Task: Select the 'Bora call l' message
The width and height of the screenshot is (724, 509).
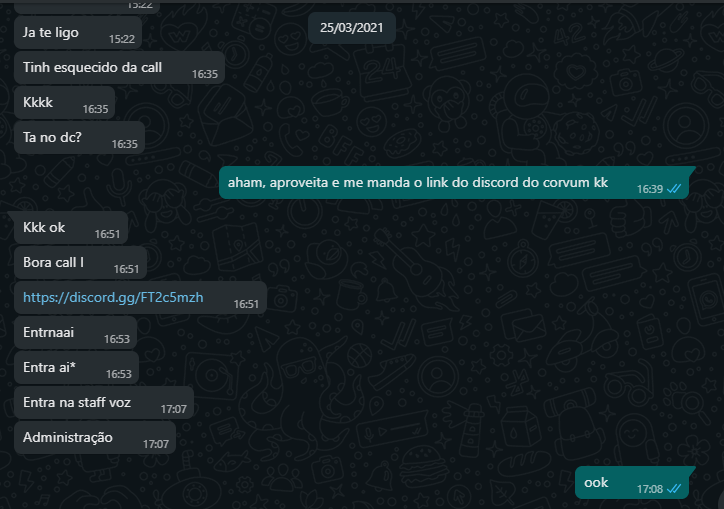Action: [x=80, y=262]
